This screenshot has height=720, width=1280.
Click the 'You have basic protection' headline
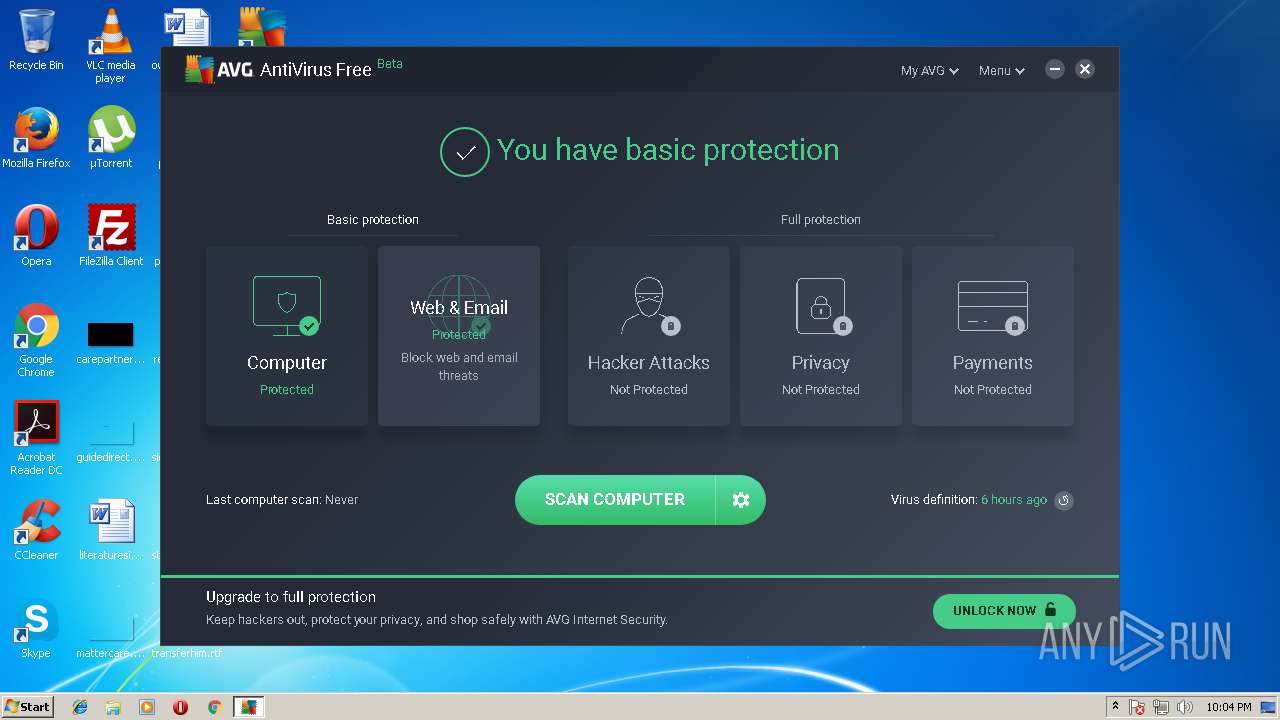668,150
